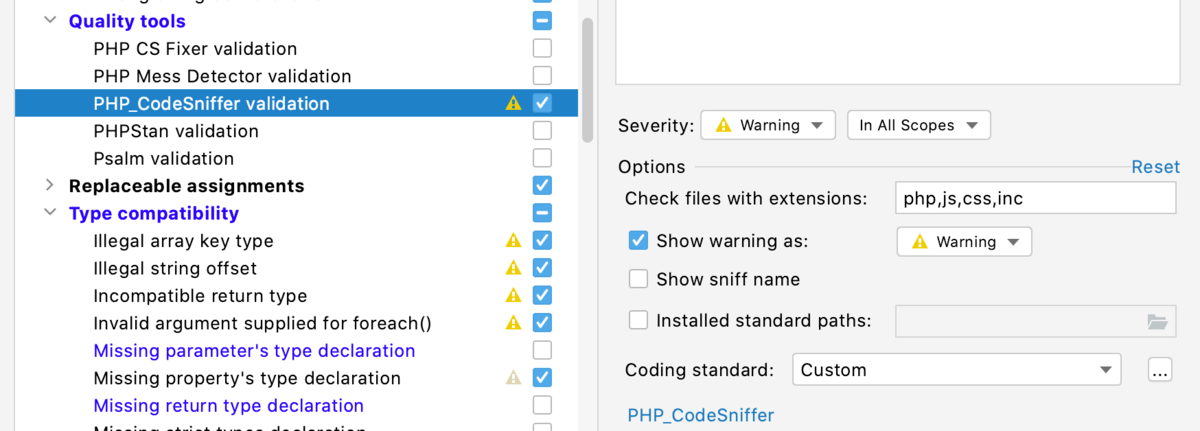Uncheck Invalid argument supplied for foreach() checkbox
1200x431 pixels.
coord(542,322)
